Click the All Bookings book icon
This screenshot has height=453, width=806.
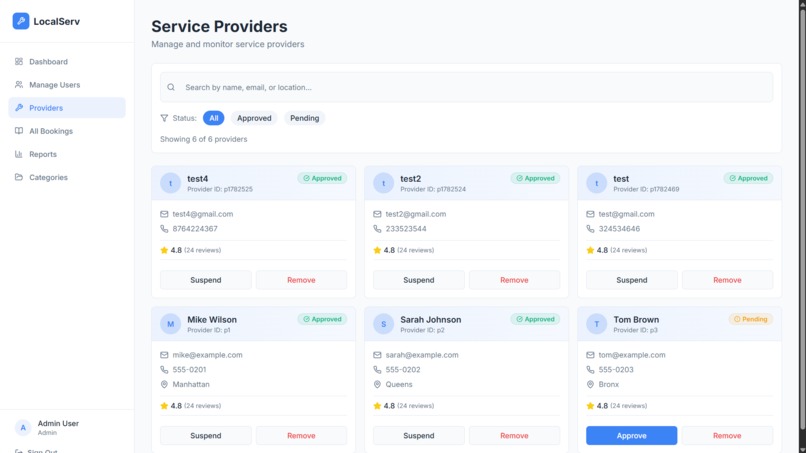(19, 131)
